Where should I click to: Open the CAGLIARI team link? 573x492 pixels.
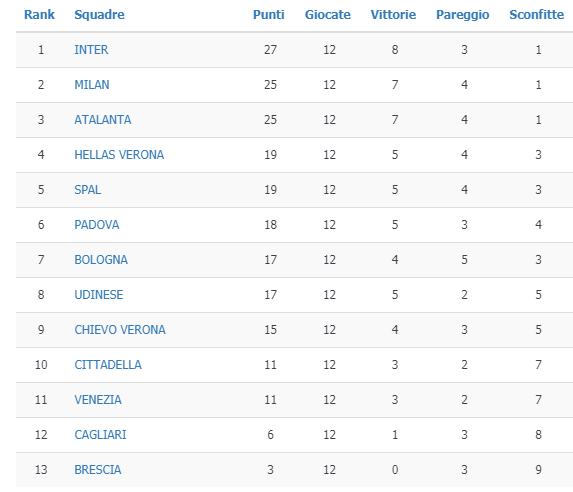point(100,435)
